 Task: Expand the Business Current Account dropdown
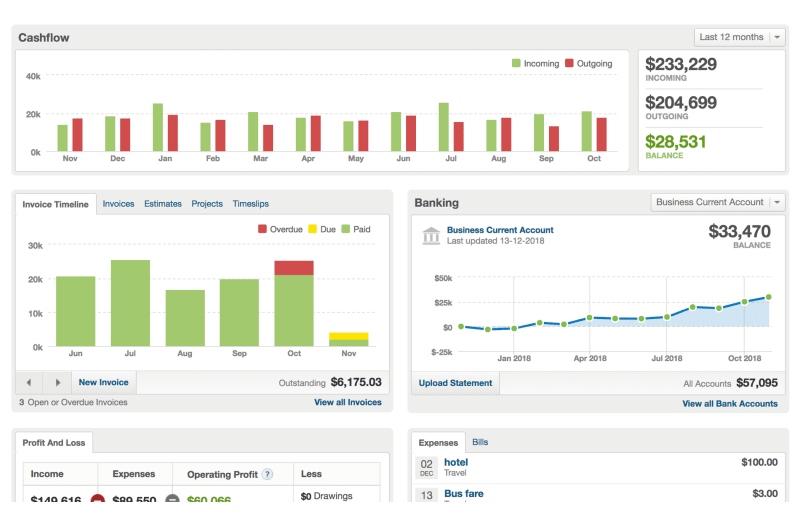(717, 202)
